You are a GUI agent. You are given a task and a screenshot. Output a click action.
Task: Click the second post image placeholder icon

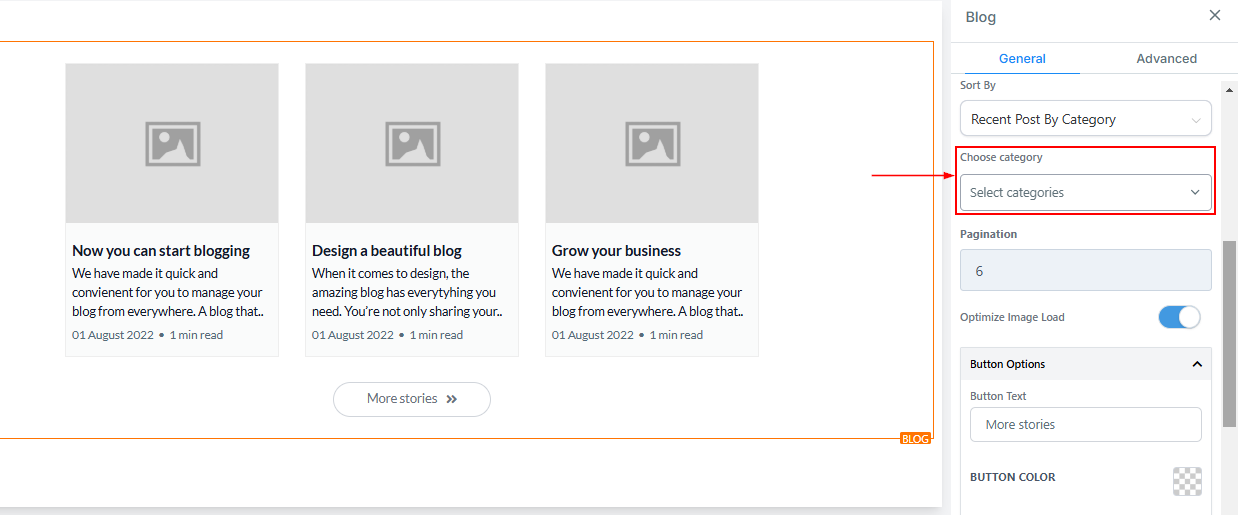pos(412,143)
